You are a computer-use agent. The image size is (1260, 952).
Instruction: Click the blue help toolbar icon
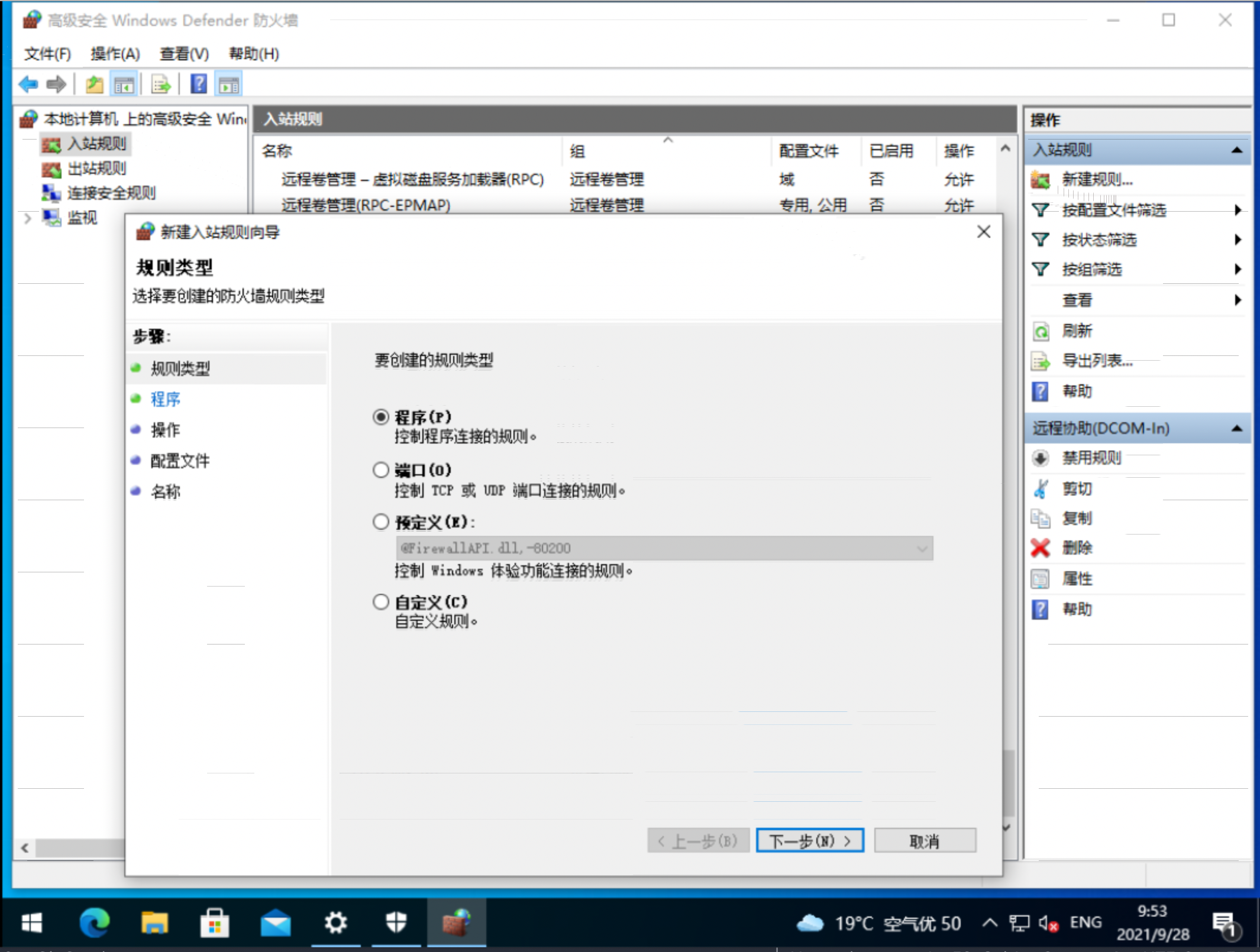coord(199,85)
